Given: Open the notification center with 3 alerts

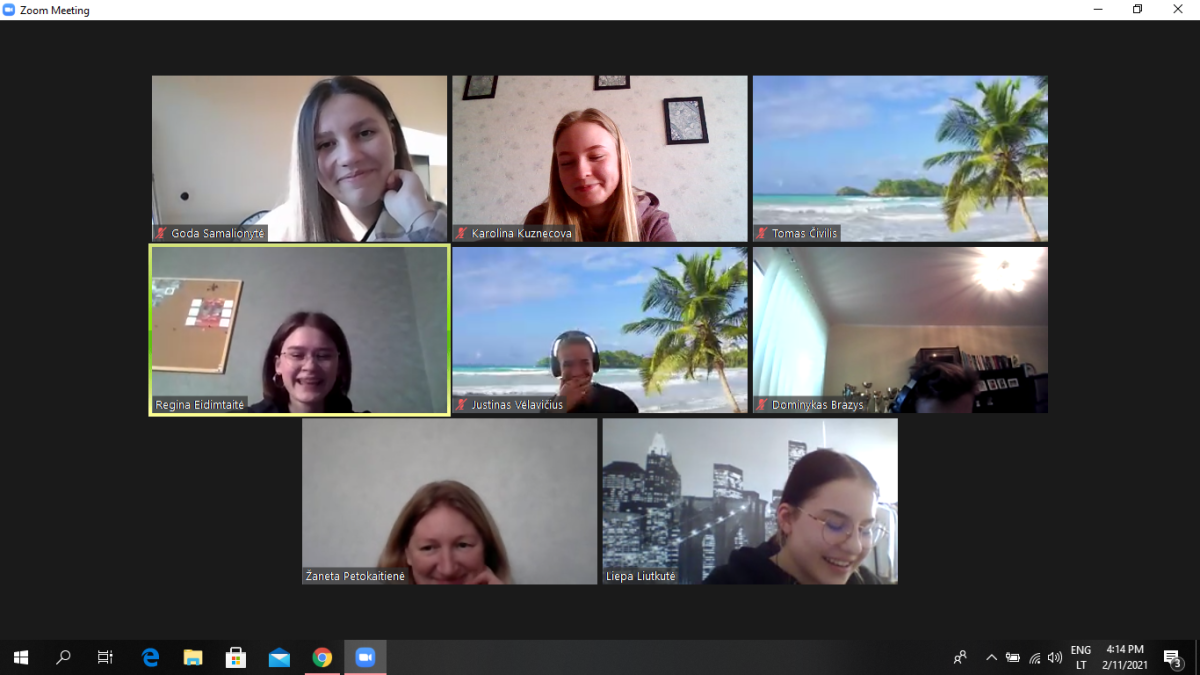Looking at the screenshot, I should (x=1173, y=657).
